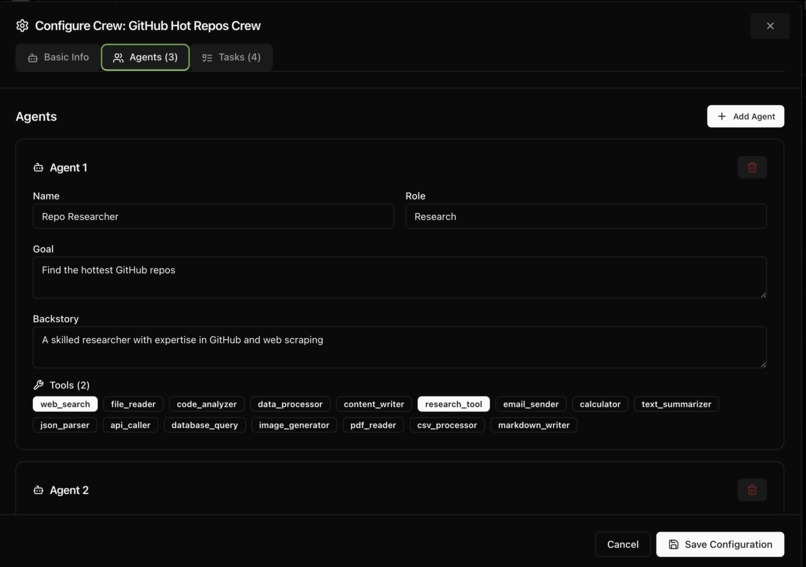Click the Goal text area
Image resolution: width=806 pixels, height=567 pixels.
pyautogui.click(x=400, y=278)
